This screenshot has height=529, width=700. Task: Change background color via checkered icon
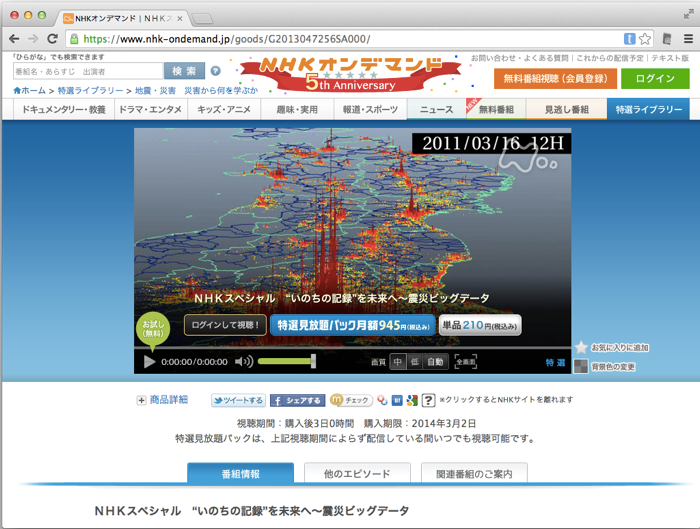point(581,366)
